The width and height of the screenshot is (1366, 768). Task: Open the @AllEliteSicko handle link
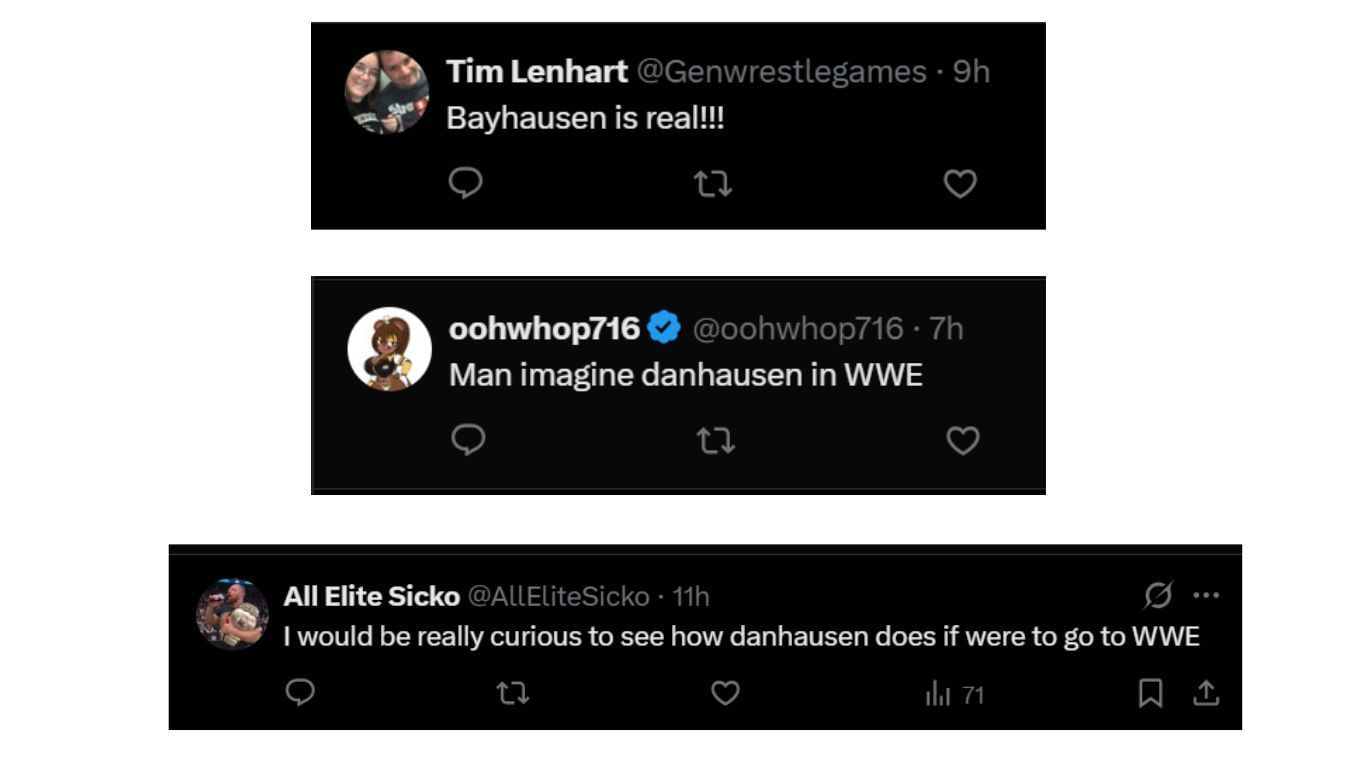[559, 597]
